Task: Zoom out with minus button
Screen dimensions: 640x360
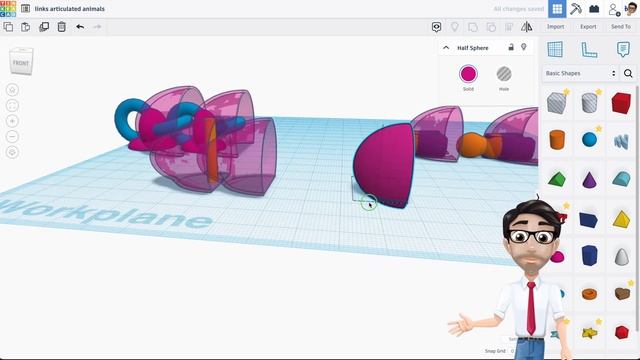Action: point(13,136)
